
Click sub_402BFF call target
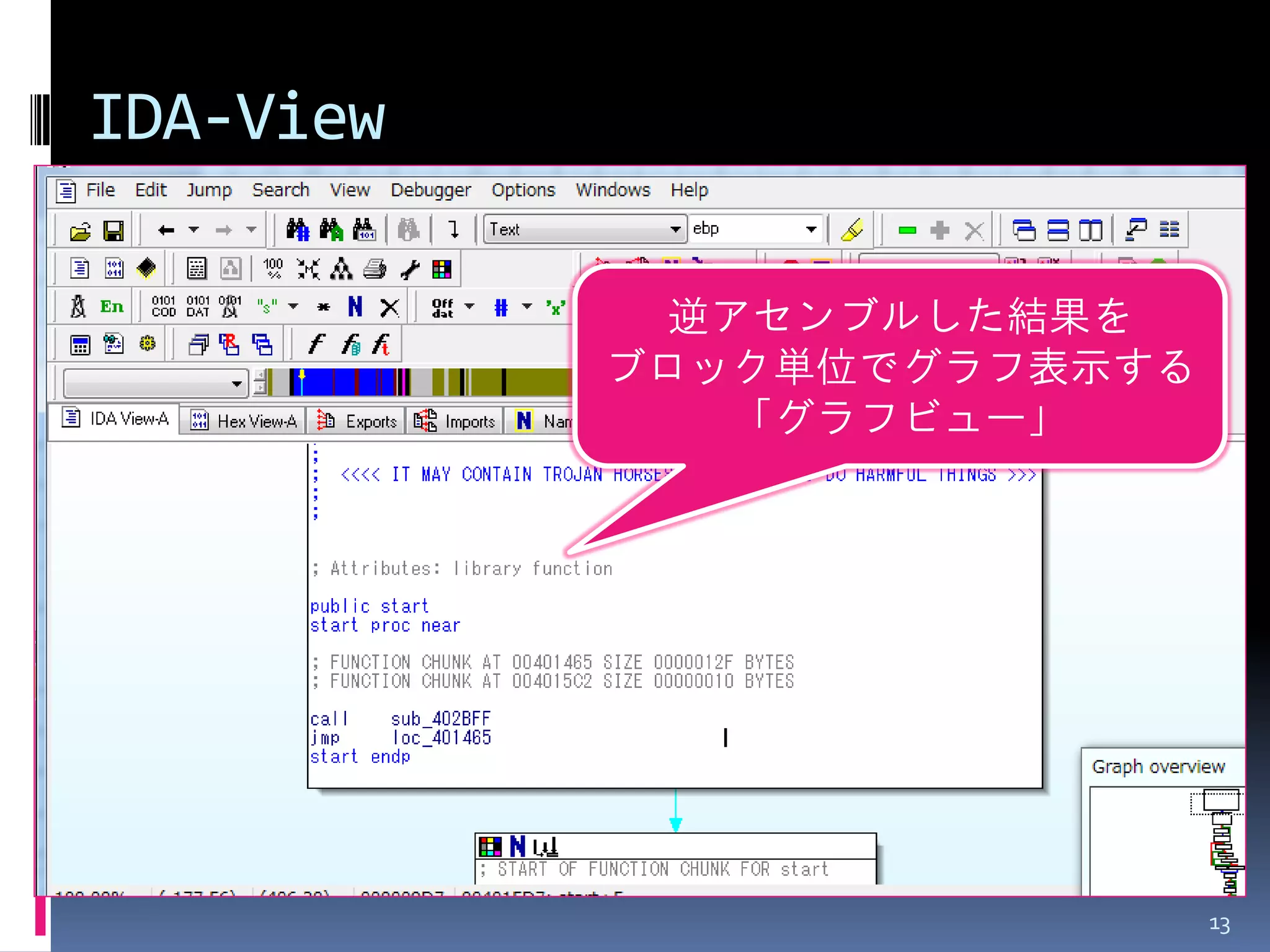click(x=441, y=718)
